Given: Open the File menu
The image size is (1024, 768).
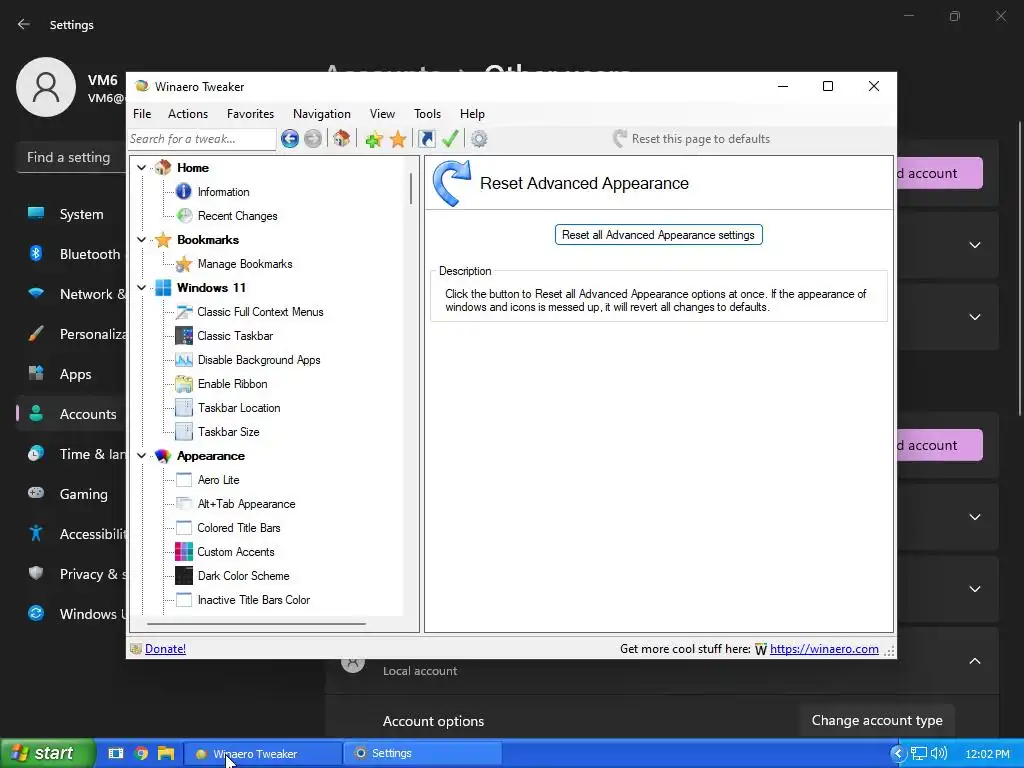Looking at the screenshot, I should (x=142, y=114).
